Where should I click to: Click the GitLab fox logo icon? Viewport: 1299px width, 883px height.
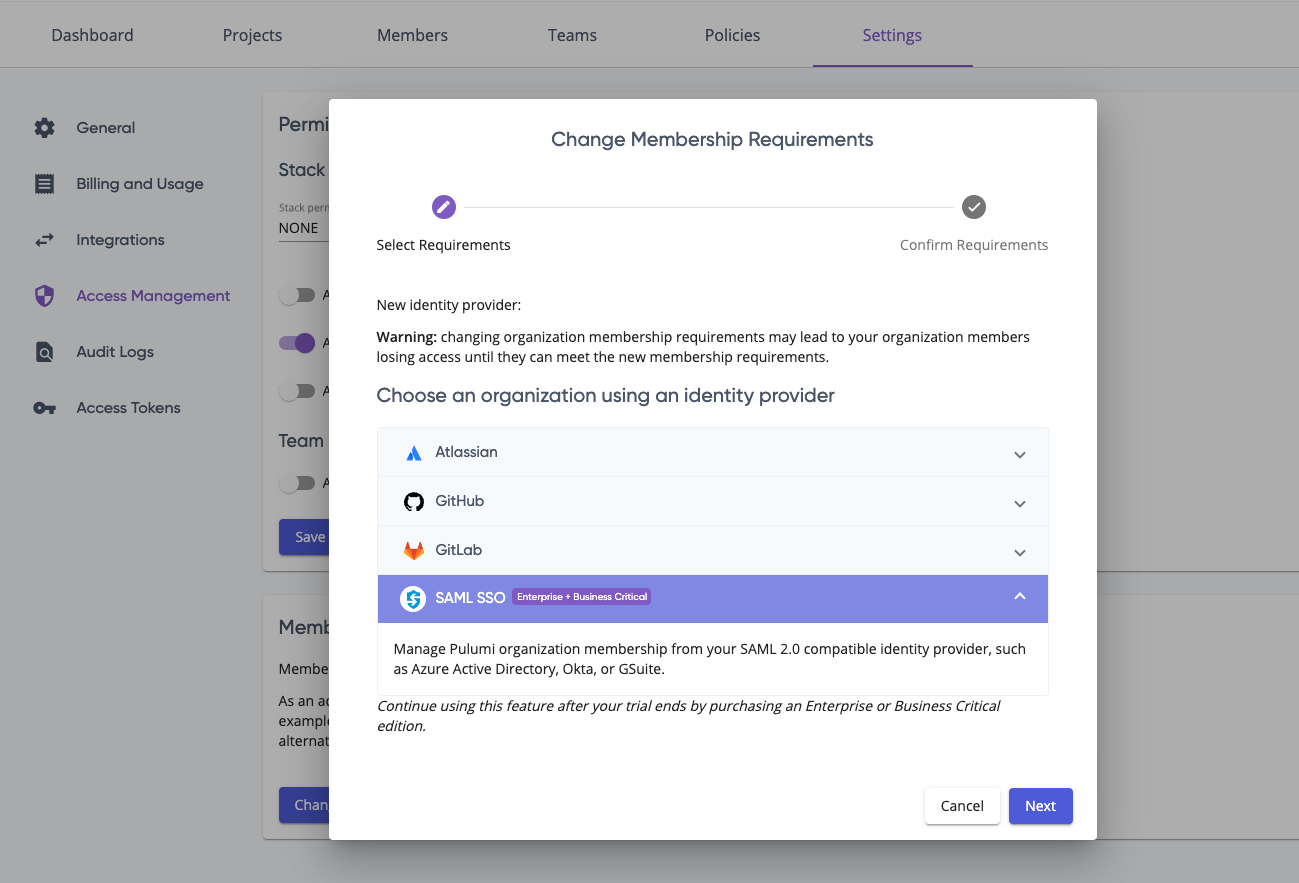click(414, 551)
